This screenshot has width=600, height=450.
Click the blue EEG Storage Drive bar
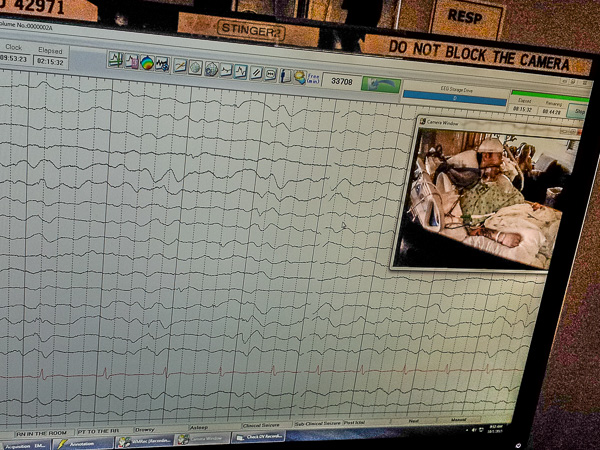pos(455,98)
